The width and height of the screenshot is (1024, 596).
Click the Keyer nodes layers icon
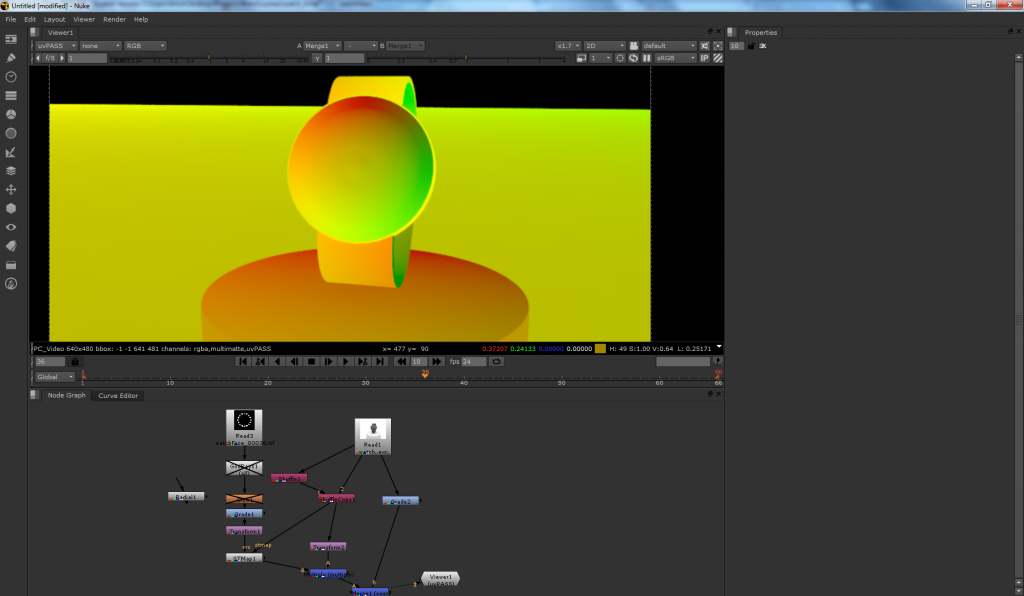tap(11, 171)
